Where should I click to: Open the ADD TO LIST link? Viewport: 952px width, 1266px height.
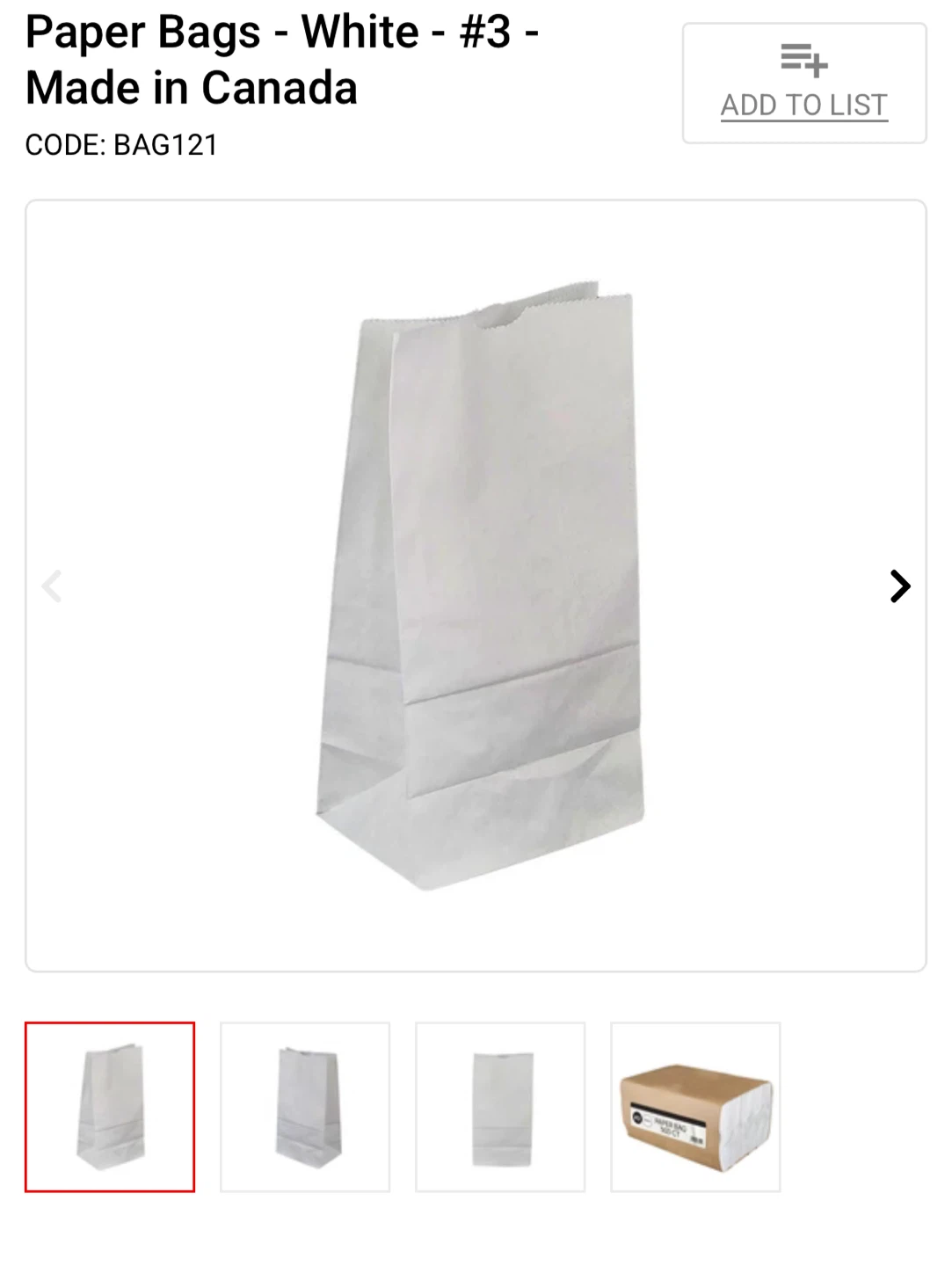804,105
